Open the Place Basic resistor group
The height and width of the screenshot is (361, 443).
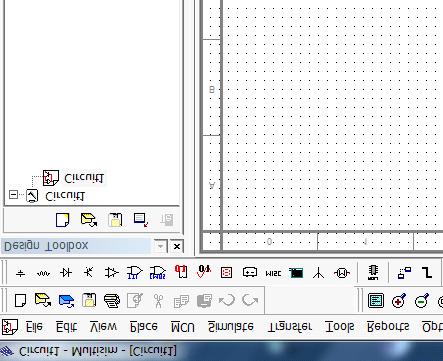tap(43, 273)
